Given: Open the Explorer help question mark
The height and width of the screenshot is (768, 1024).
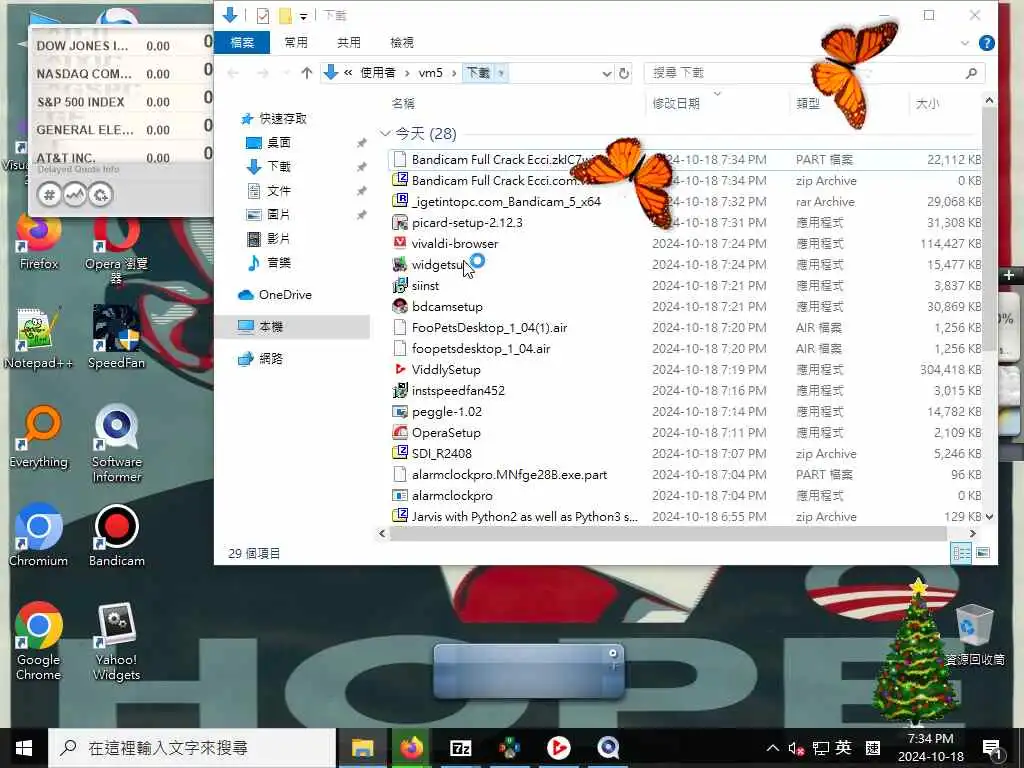Looking at the screenshot, I should coord(987,43).
